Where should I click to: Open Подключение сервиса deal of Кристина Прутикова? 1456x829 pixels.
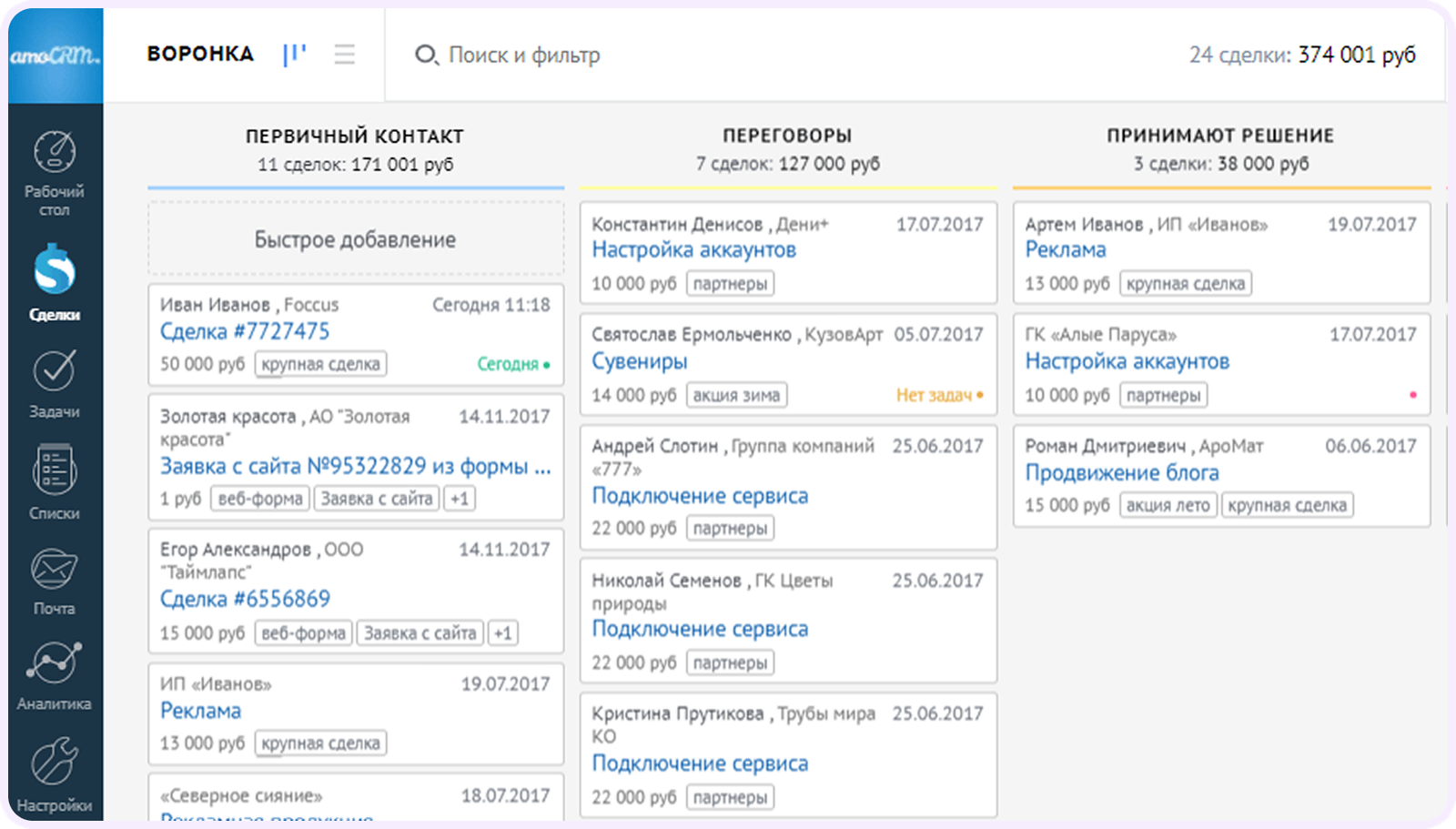[x=700, y=763]
